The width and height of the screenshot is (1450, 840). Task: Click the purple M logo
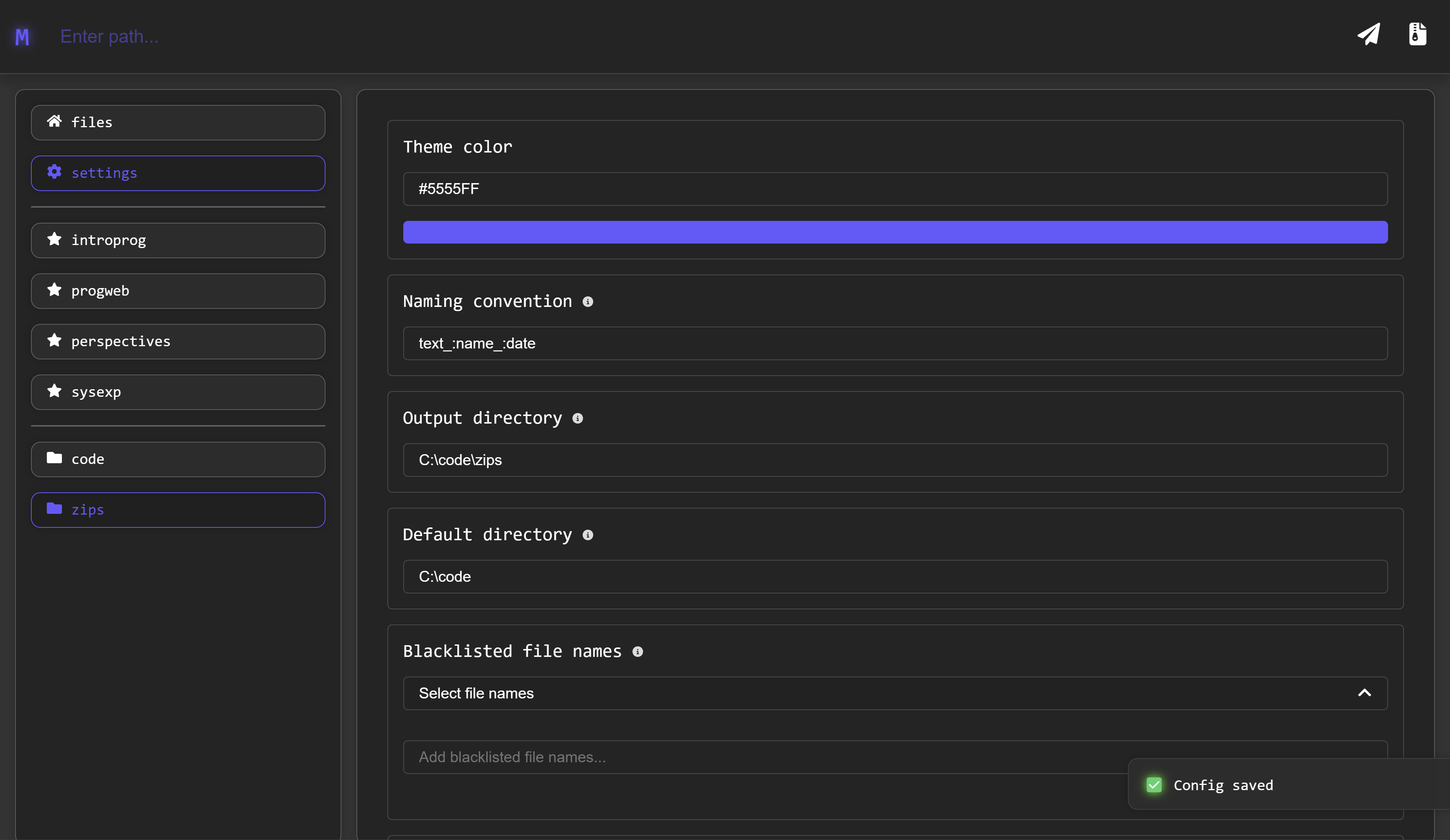[22, 37]
